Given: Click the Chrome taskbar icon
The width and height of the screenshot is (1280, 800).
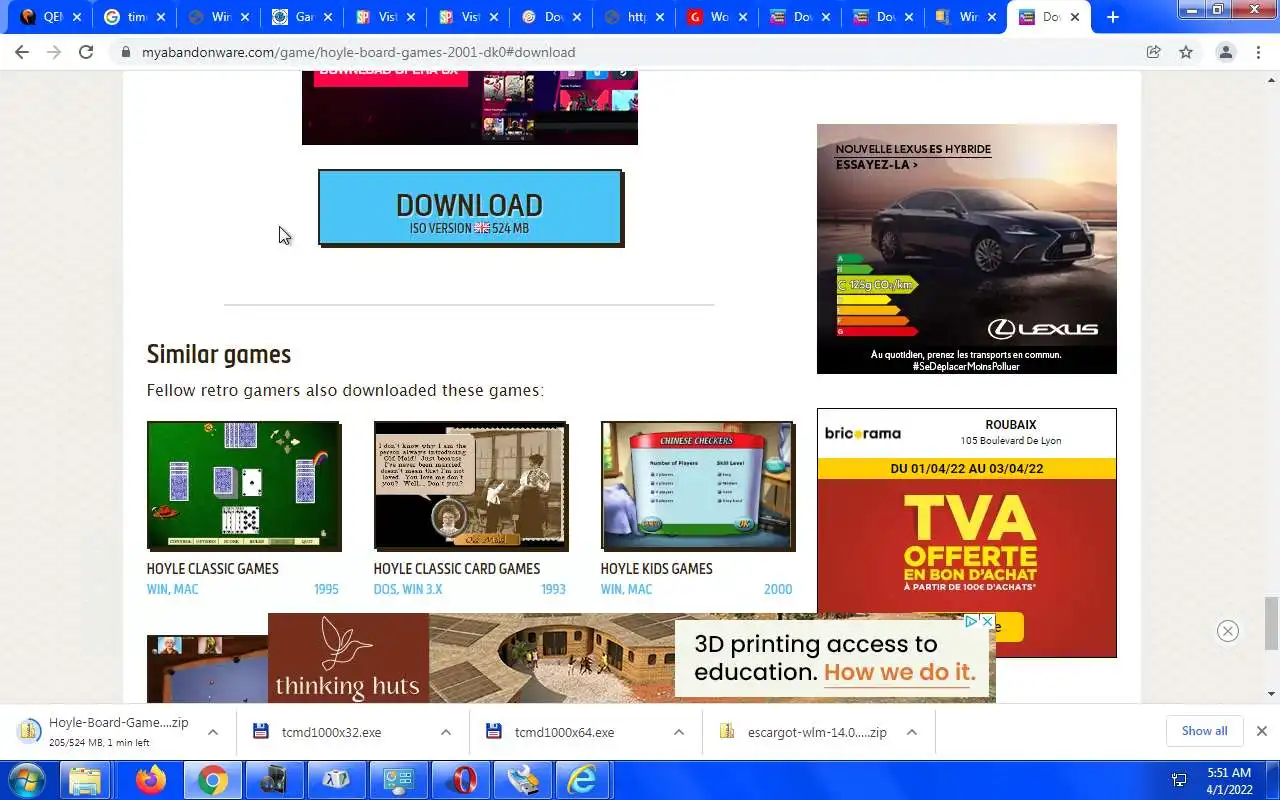Looking at the screenshot, I should click(212, 780).
